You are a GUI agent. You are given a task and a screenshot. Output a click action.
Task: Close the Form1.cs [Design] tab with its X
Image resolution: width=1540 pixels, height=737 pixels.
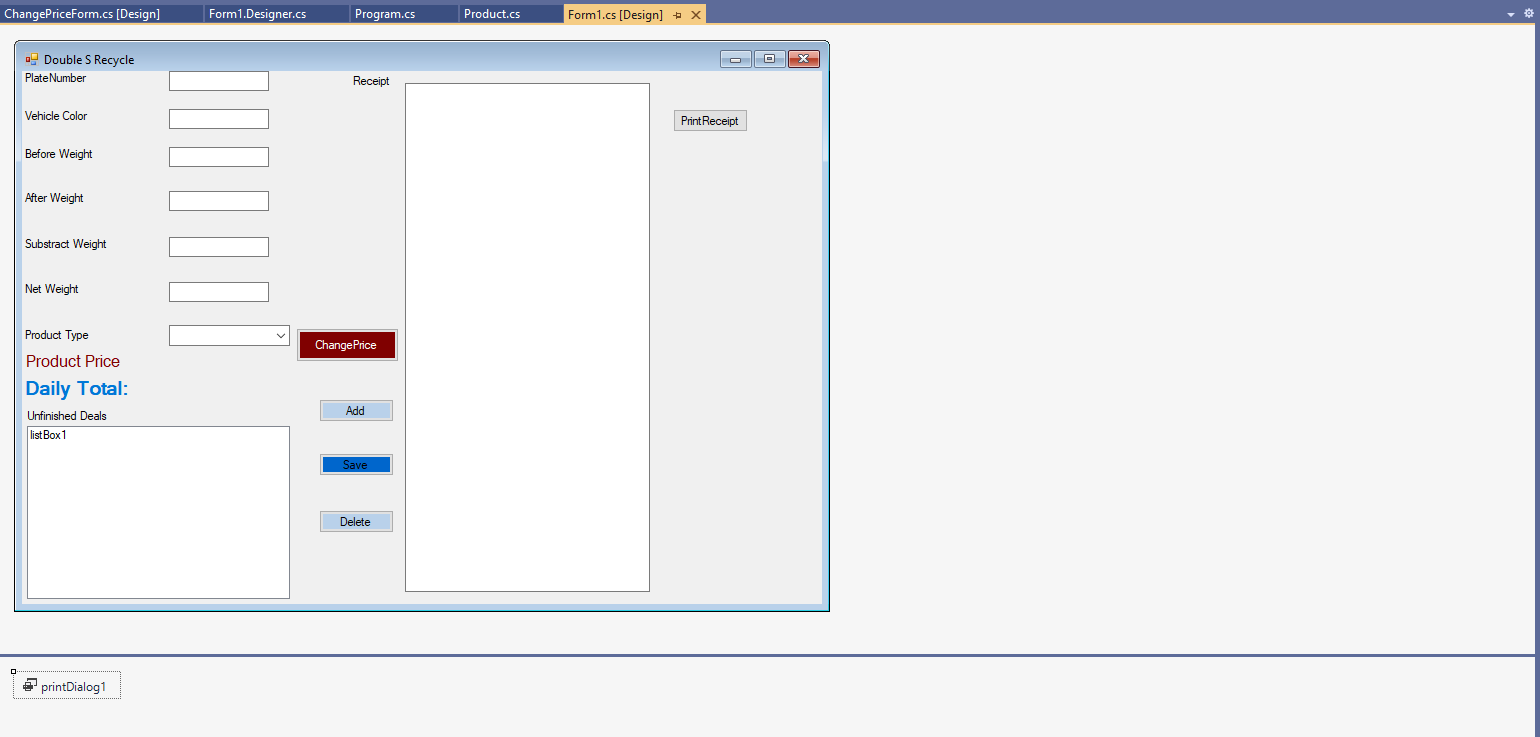696,14
